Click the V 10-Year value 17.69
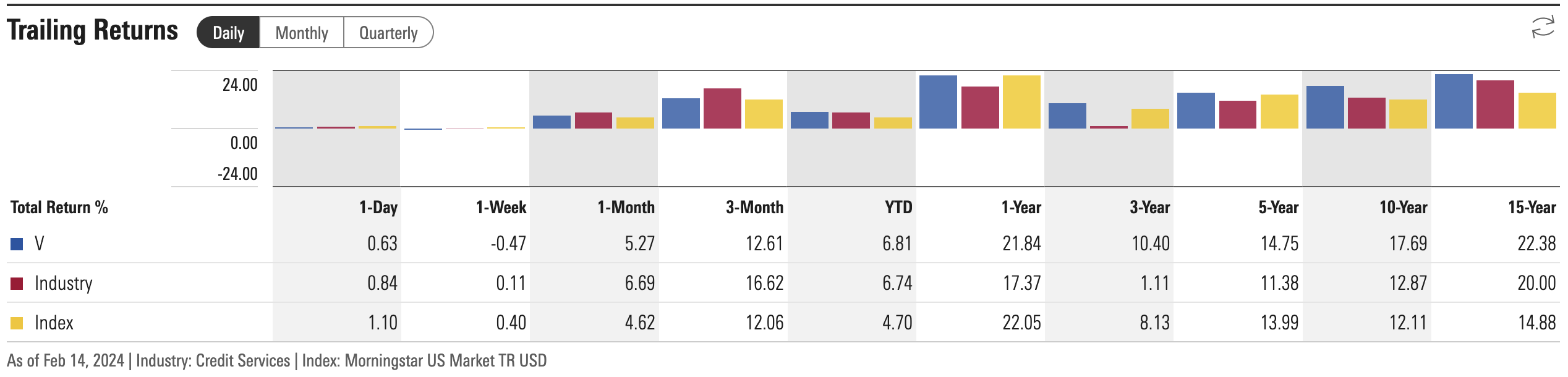The image size is (1568, 377). [1408, 244]
